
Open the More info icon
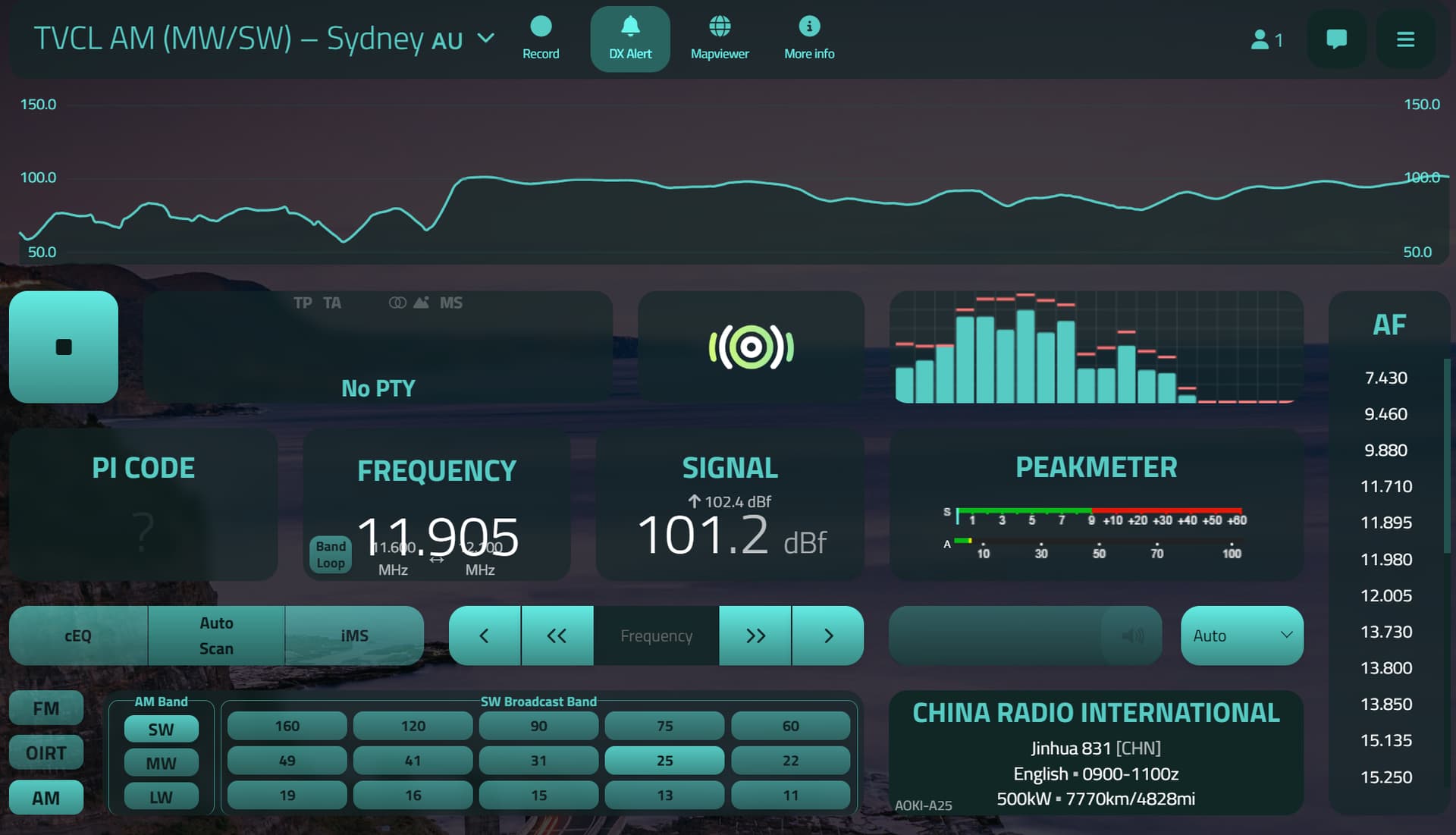coord(808,38)
